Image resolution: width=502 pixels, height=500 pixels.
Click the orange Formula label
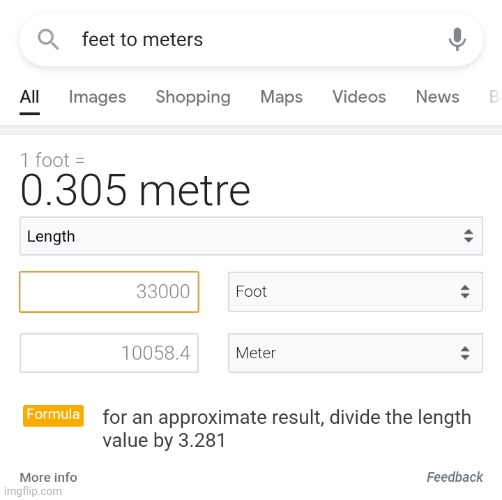pos(53,415)
